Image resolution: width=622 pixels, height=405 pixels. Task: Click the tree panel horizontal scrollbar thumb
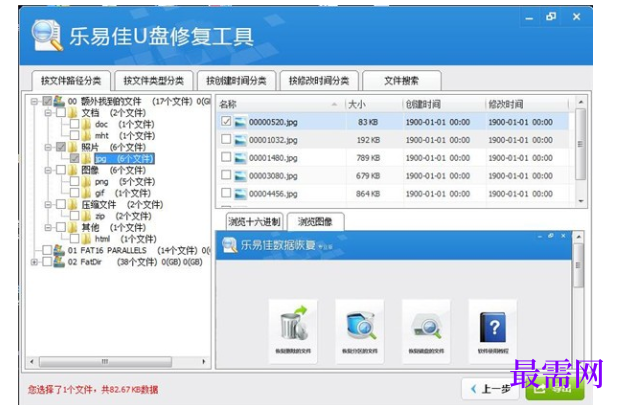pyautogui.click(x=106, y=361)
